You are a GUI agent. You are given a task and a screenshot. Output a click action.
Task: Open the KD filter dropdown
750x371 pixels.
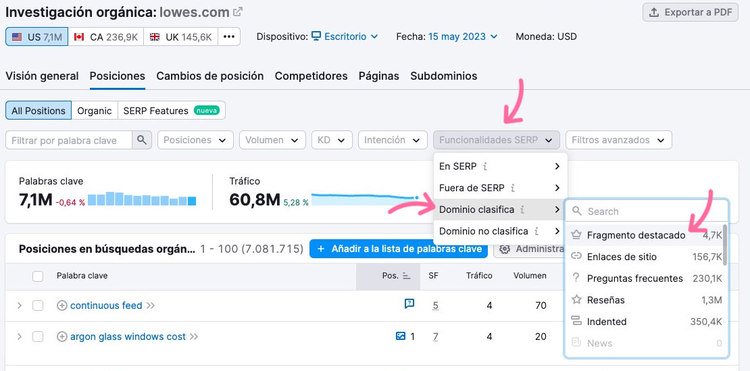(331, 140)
